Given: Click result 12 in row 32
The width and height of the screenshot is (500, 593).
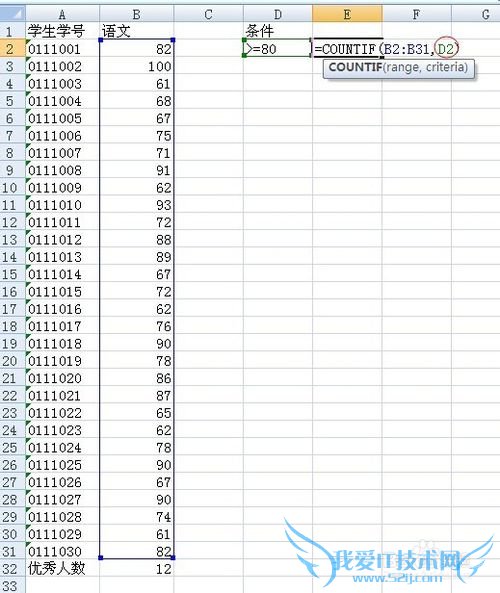Looking at the screenshot, I should pyautogui.click(x=137, y=569).
